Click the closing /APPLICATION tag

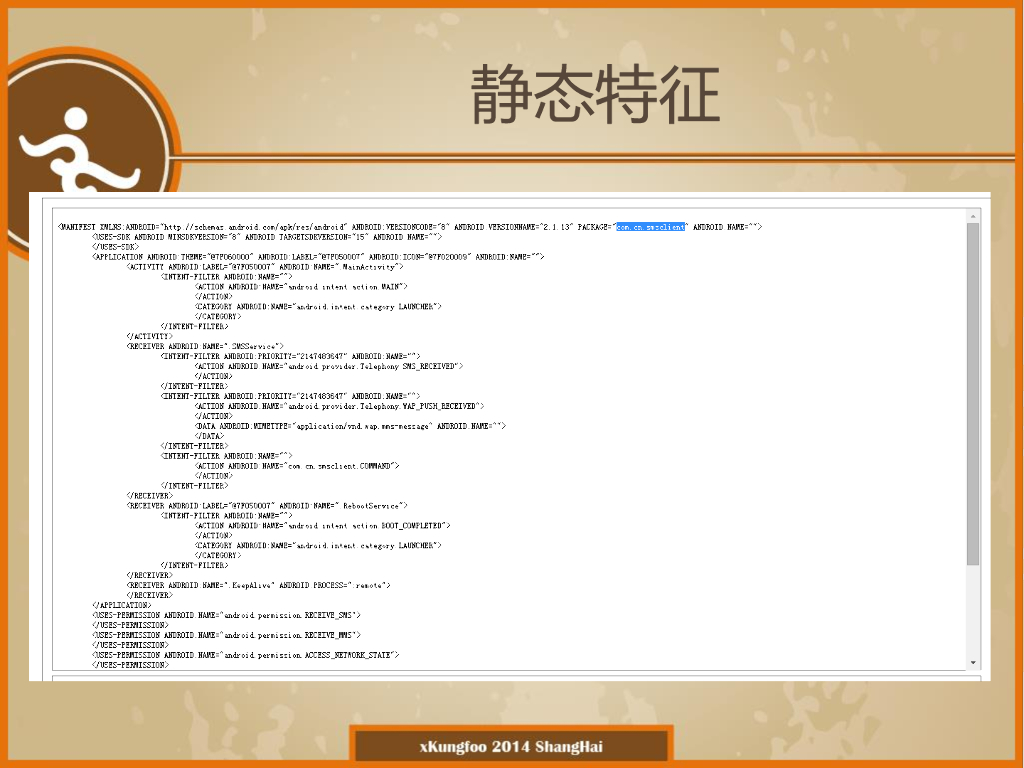(121, 605)
